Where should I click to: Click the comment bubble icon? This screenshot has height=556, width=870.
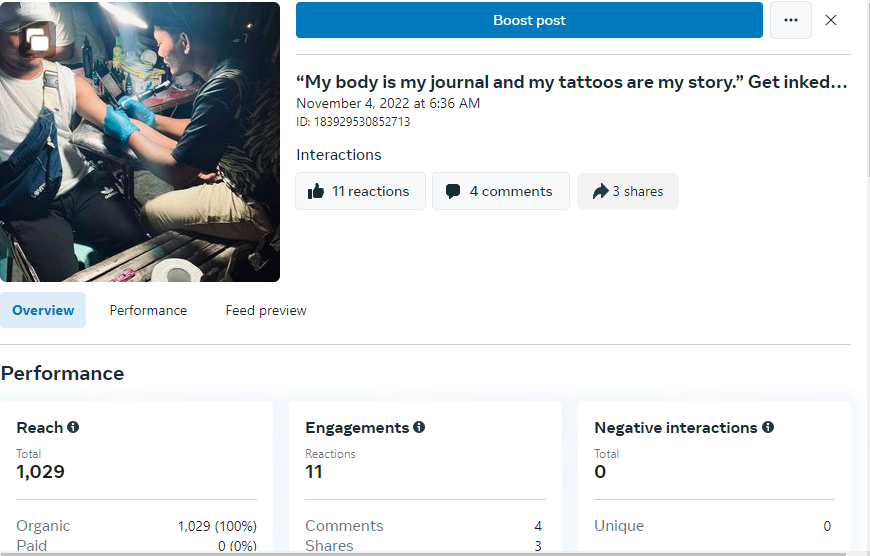tap(453, 191)
